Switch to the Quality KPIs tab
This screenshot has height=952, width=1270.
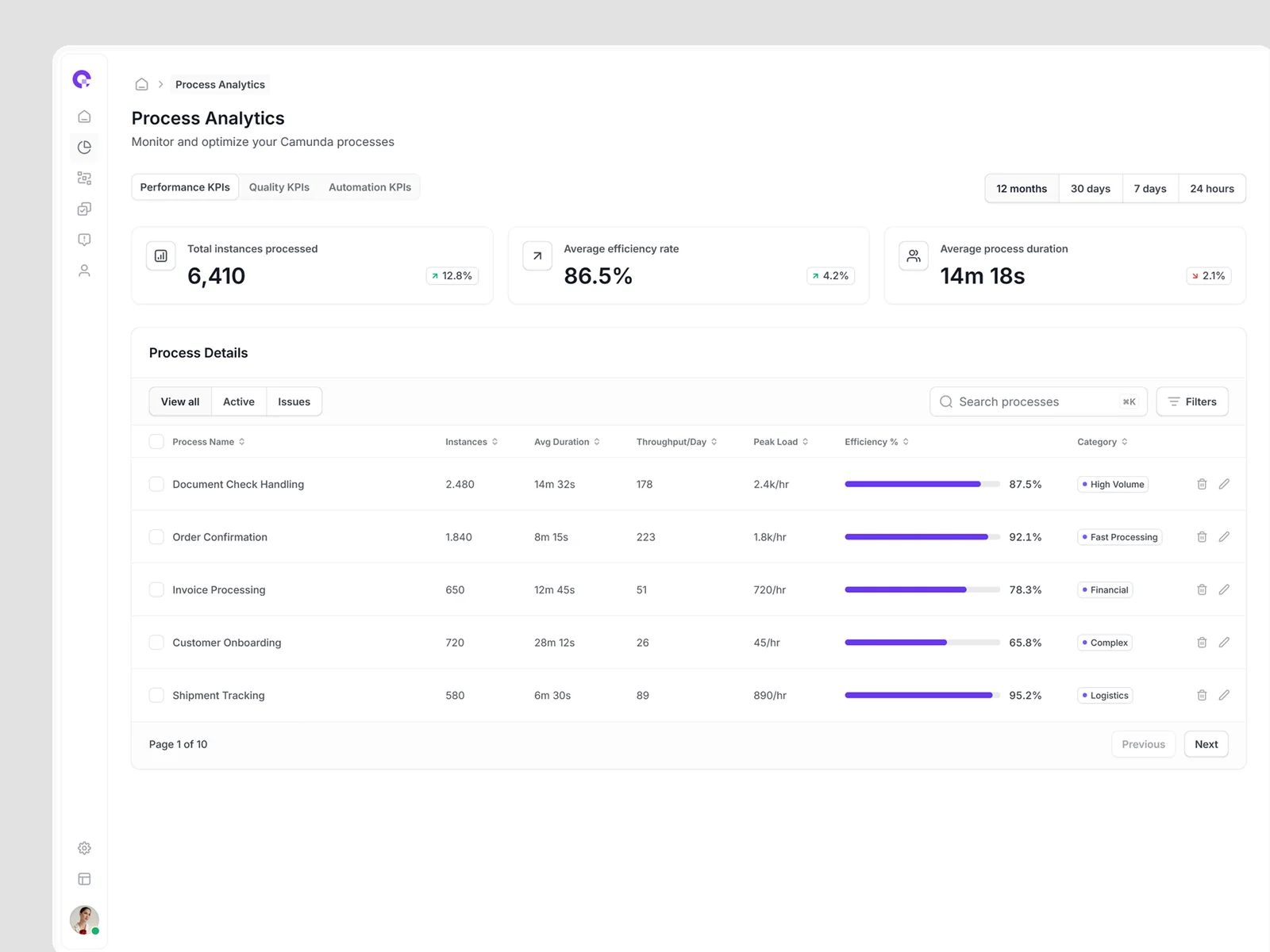pos(279,187)
